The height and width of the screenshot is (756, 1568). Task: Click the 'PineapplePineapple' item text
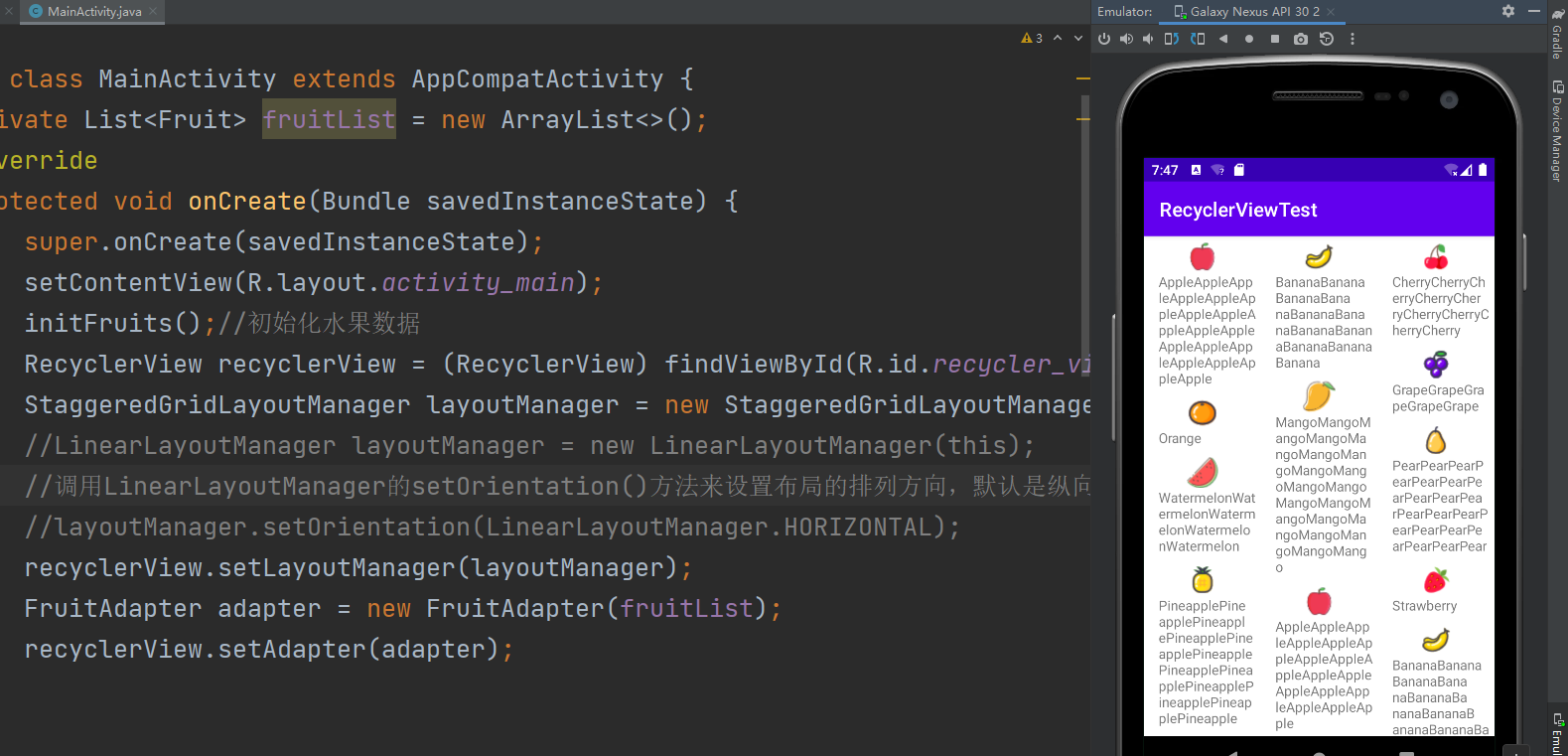click(x=1206, y=663)
